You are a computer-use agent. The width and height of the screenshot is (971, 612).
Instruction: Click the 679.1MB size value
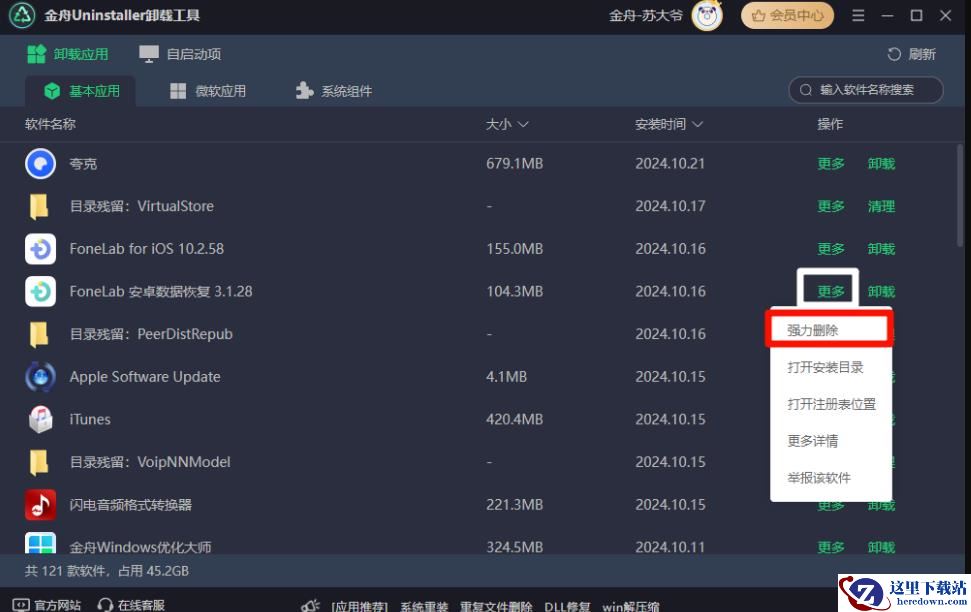point(515,164)
